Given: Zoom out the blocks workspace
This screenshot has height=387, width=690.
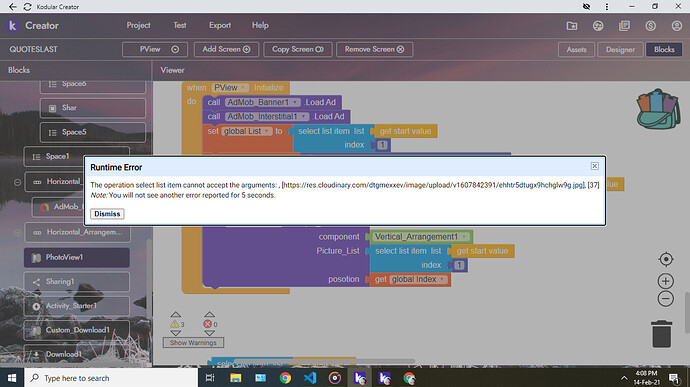Looking at the screenshot, I should (x=666, y=299).
